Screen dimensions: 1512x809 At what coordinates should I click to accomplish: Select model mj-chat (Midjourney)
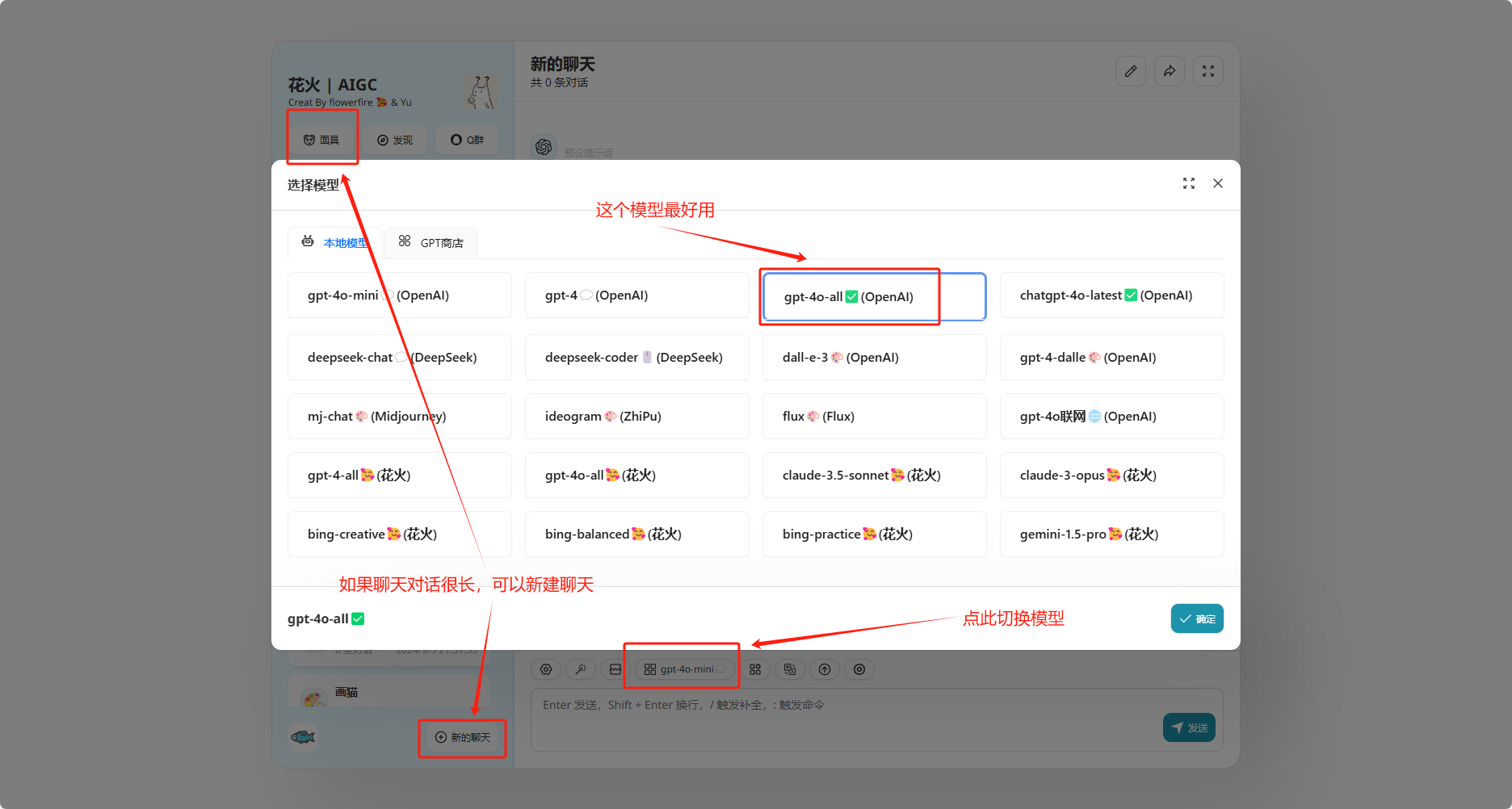[400, 416]
